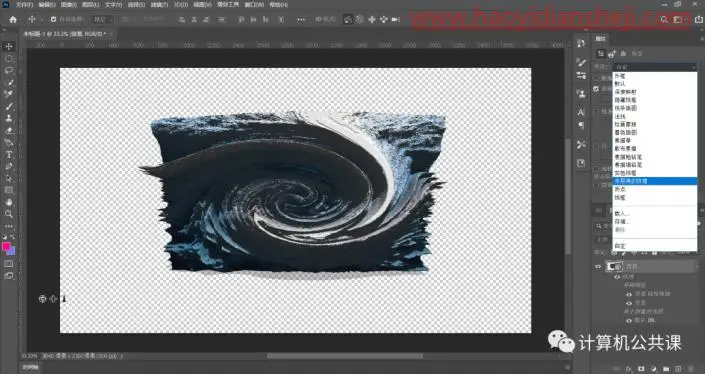Choose highlighted 未照亮的纹理 preset
This screenshot has width=705, height=374.
click(x=655, y=181)
